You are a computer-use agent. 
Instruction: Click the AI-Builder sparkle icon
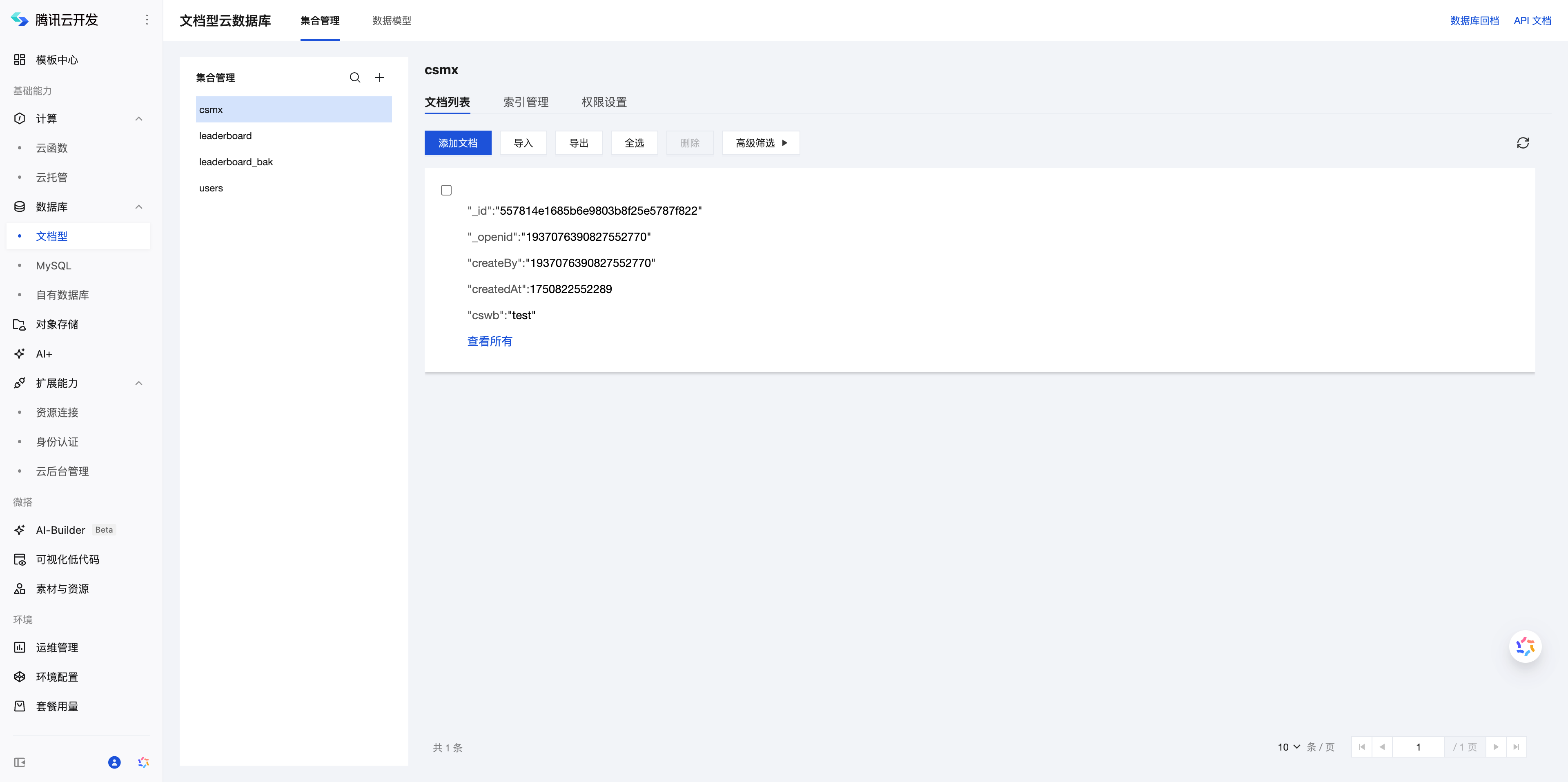pyautogui.click(x=20, y=530)
